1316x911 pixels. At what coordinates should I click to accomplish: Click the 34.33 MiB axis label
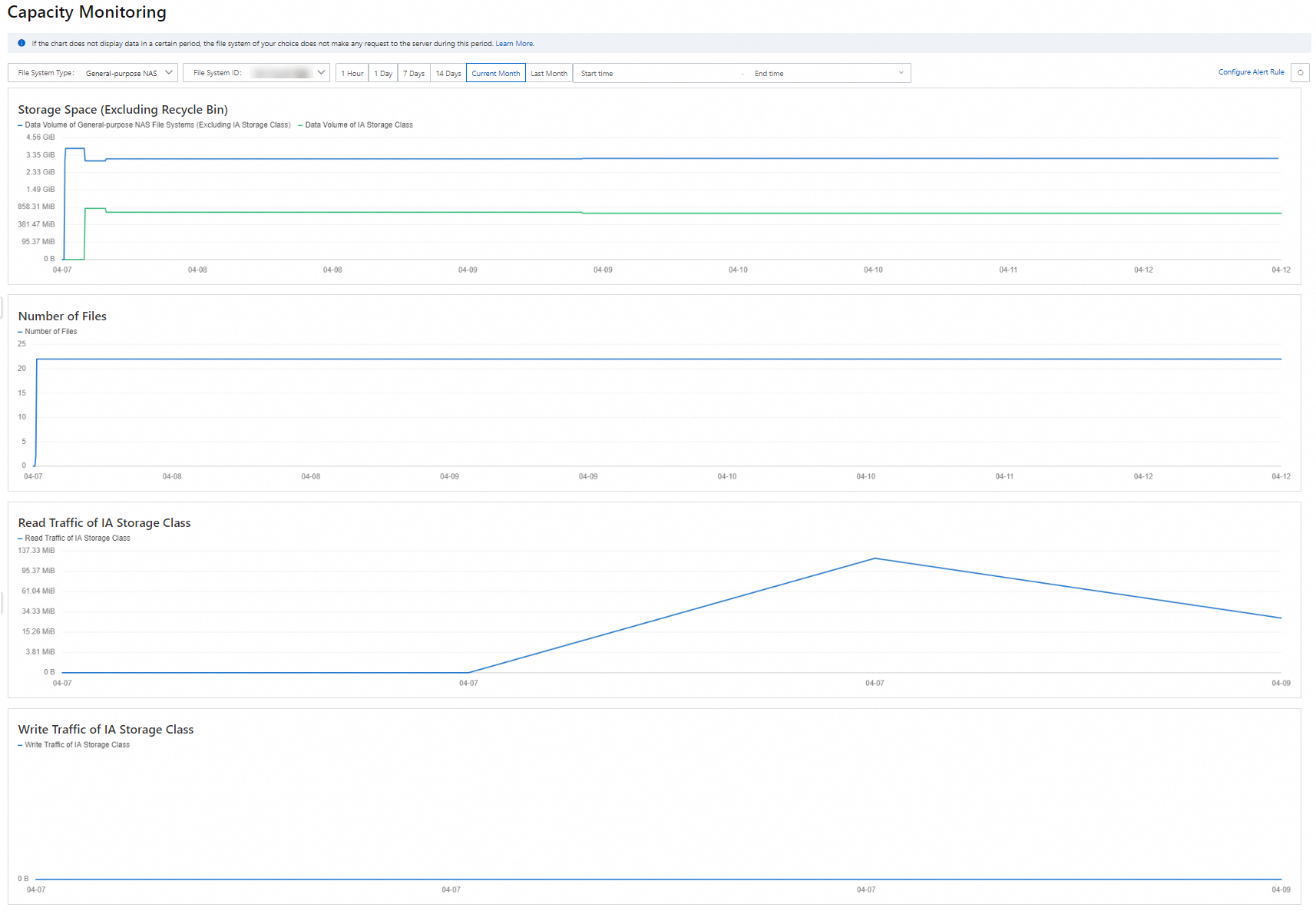(x=38, y=611)
